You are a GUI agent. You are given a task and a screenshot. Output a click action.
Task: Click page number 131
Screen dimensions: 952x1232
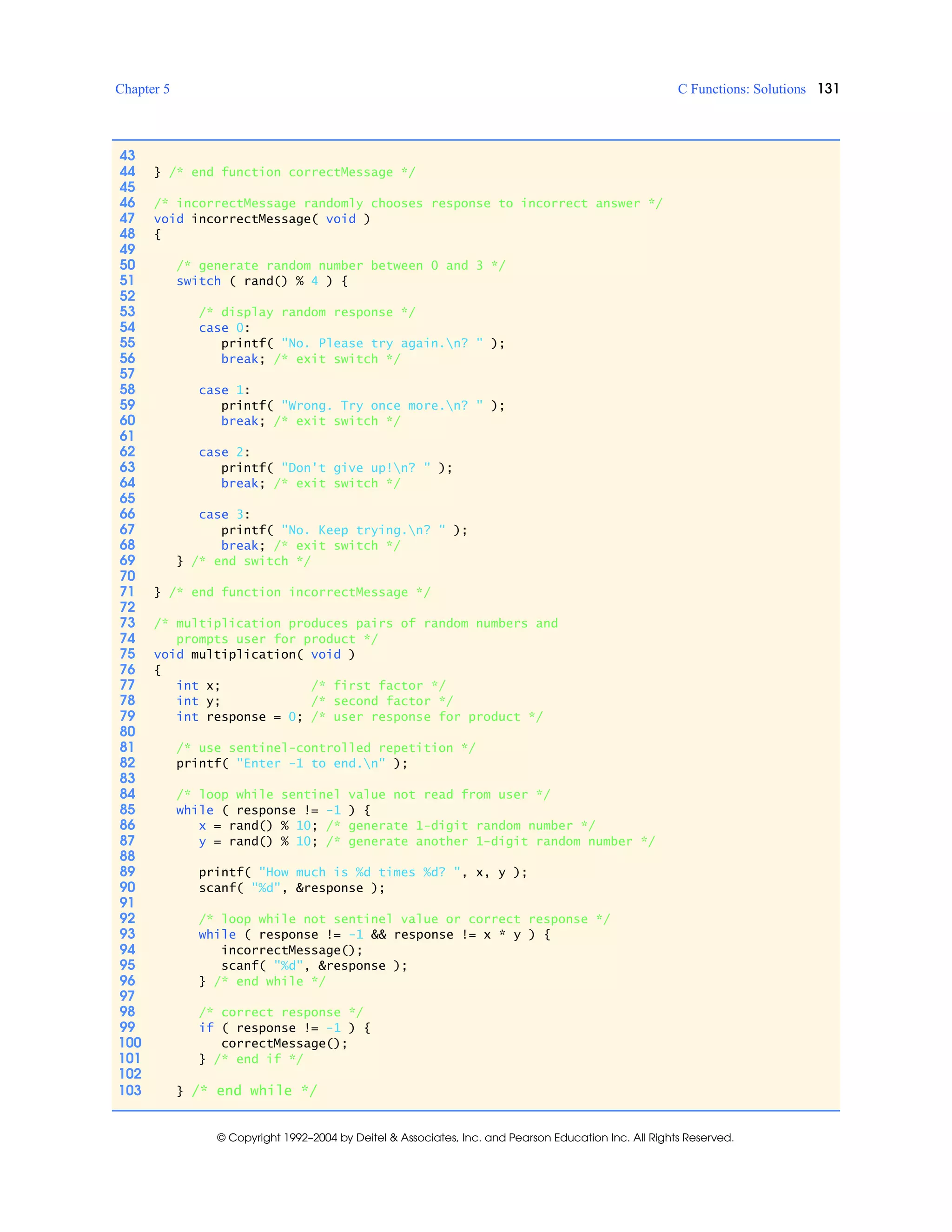[828, 88]
